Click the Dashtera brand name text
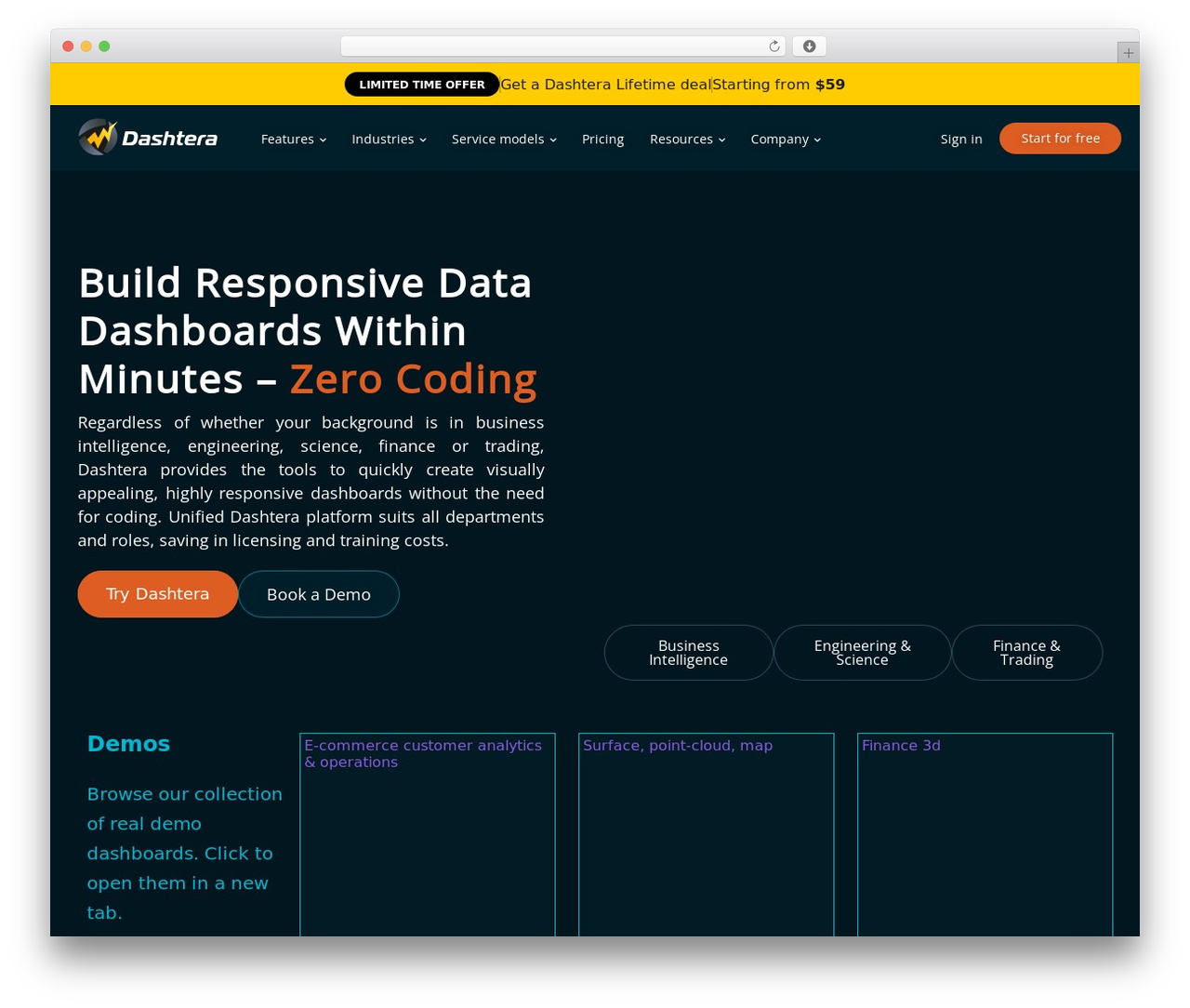This screenshot has width=1190, height=1008. pyautogui.click(x=169, y=139)
